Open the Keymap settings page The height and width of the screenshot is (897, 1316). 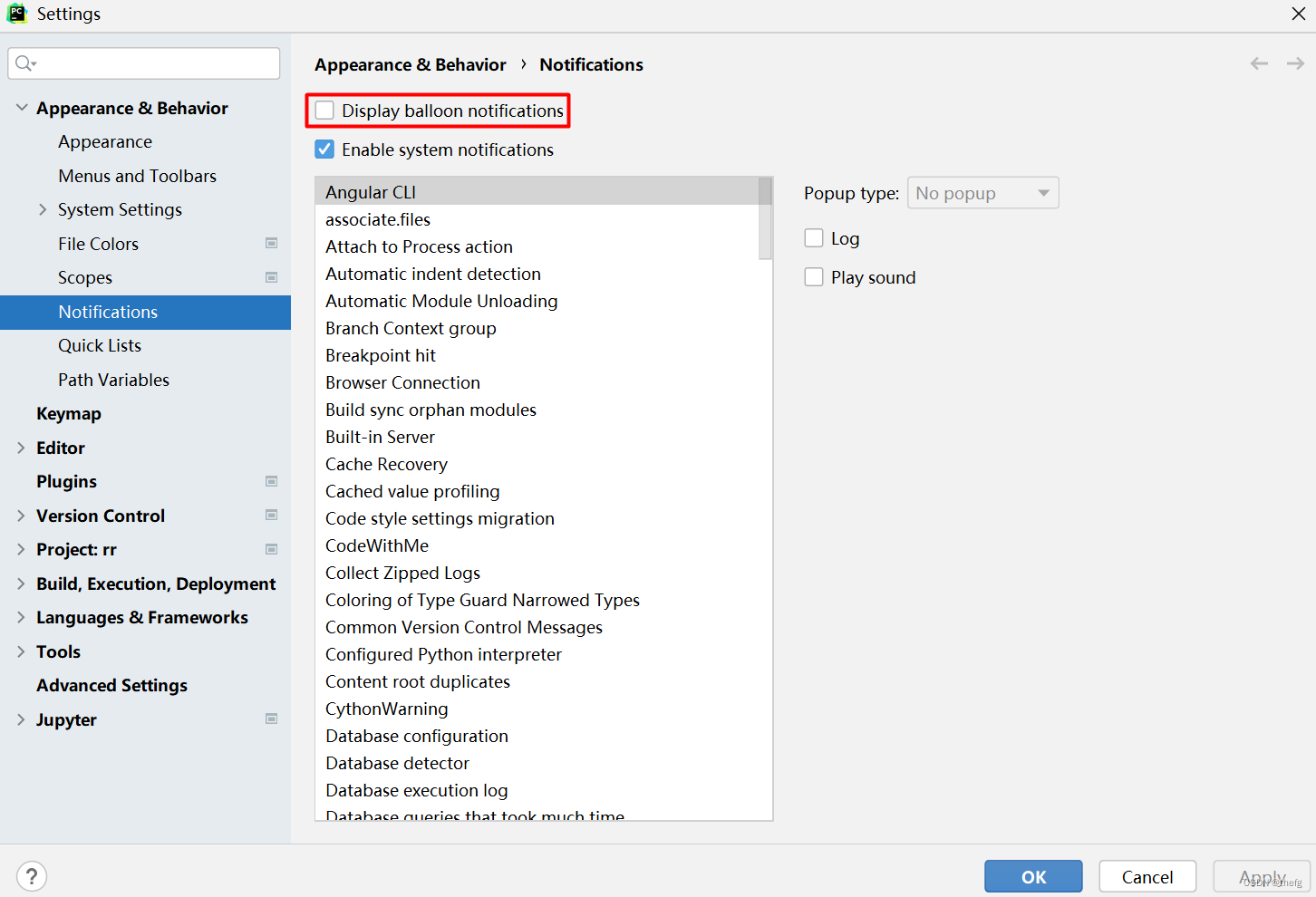69,414
